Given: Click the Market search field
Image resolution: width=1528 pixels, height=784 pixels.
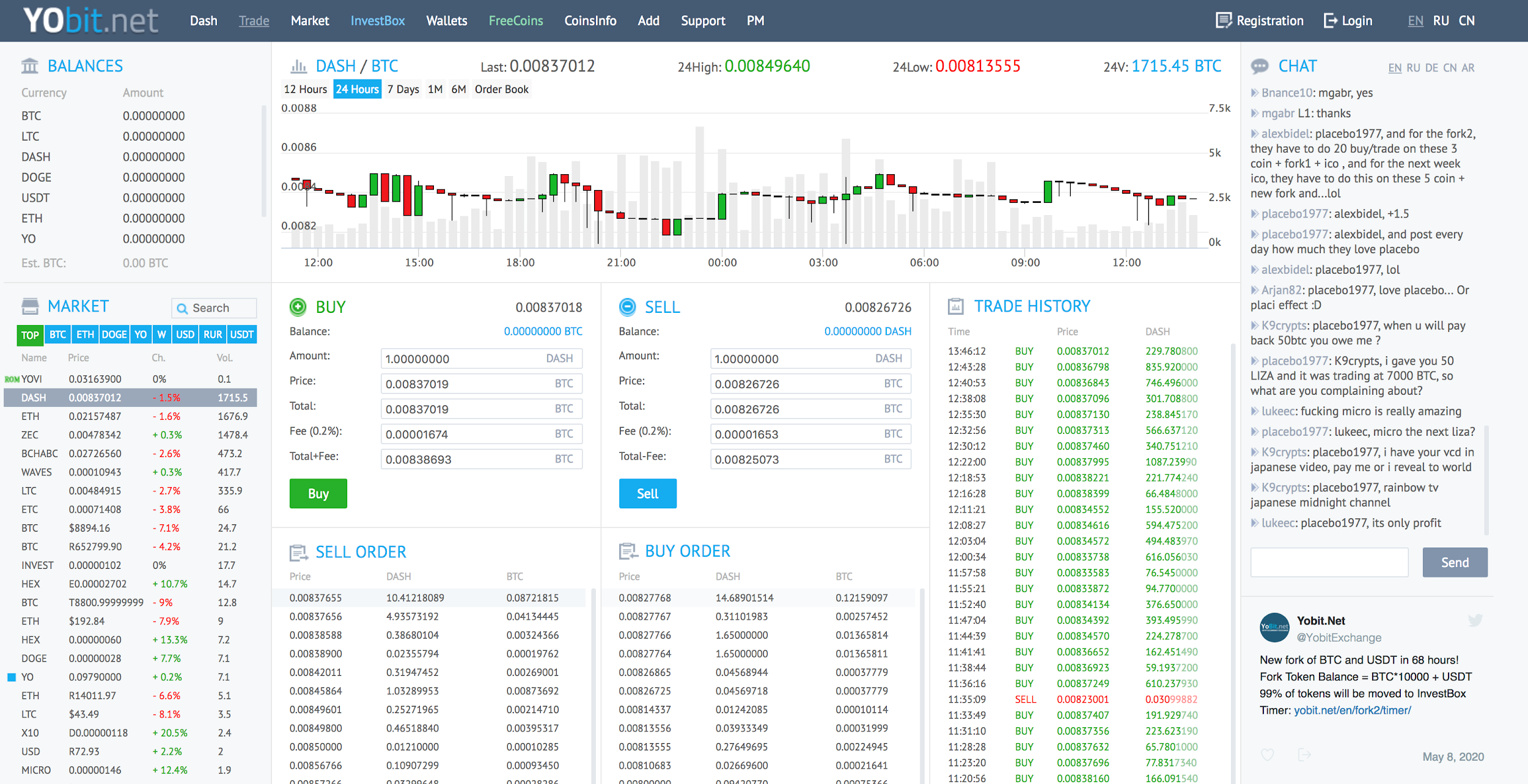Looking at the screenshot, I should tap(215, 309).
